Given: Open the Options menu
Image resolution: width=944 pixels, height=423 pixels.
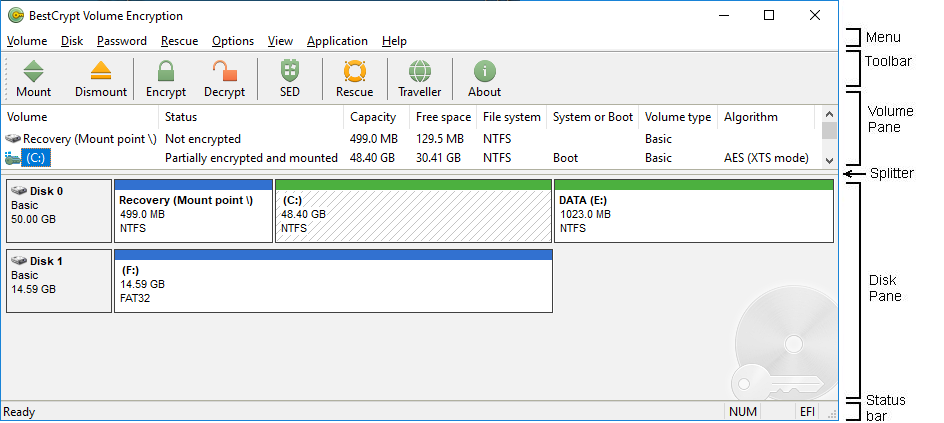Looking at the screenshot, I should click(233, 41).
